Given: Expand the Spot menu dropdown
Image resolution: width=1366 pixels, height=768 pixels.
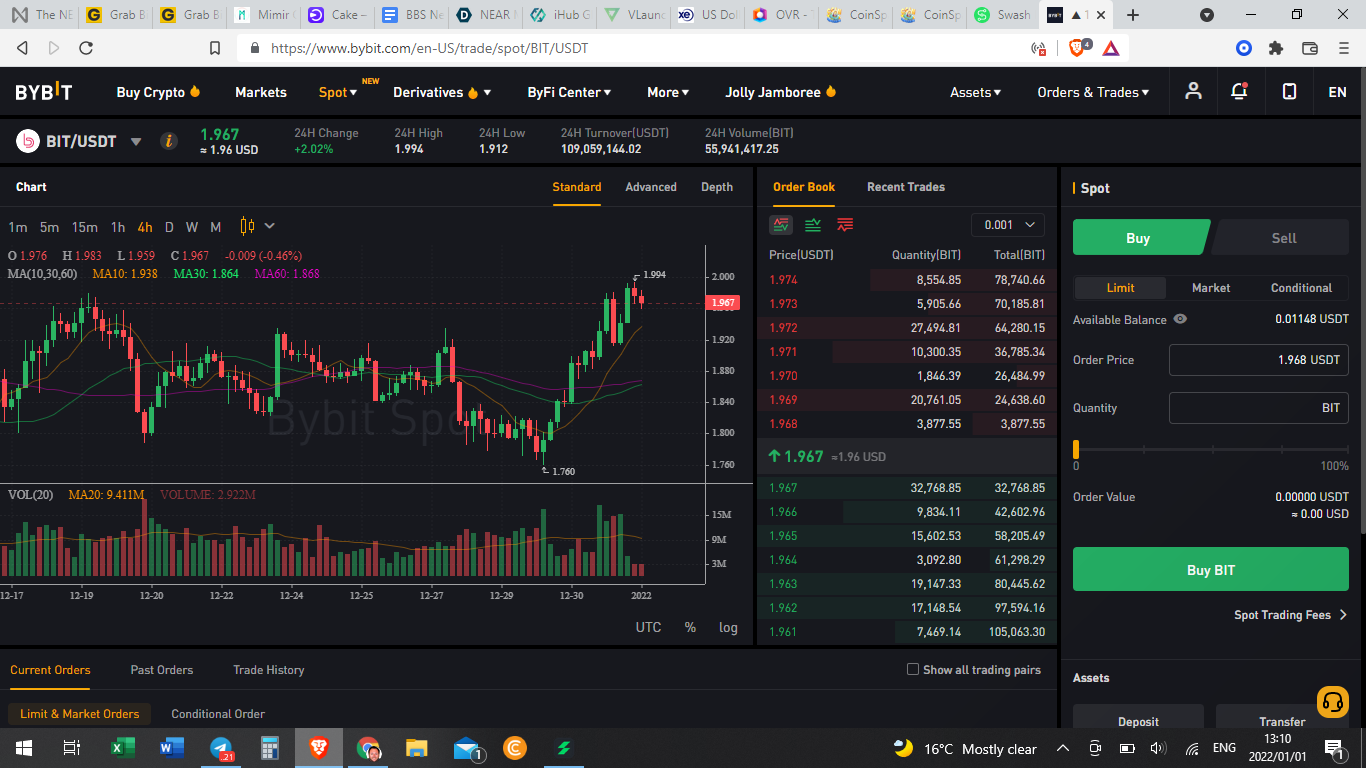Looking at the screenshot, I should [x=338, y=92].
